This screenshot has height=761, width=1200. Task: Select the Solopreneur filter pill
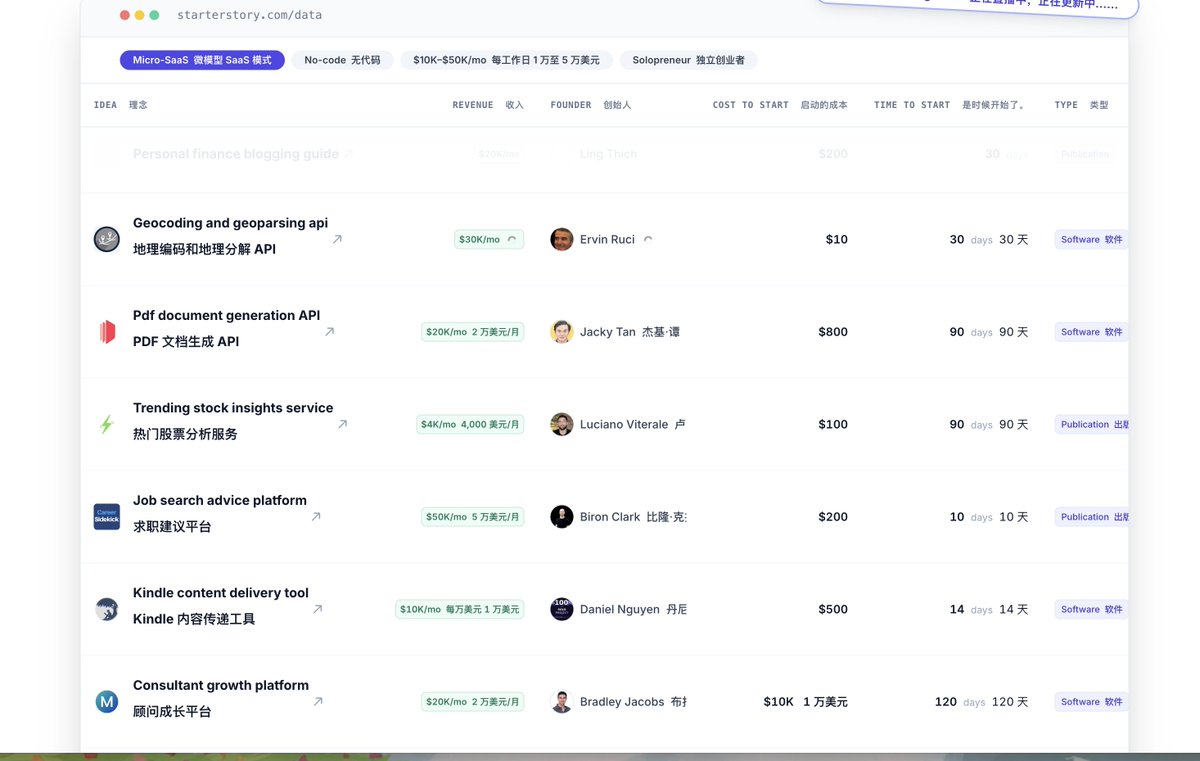[x=688, y=60]
